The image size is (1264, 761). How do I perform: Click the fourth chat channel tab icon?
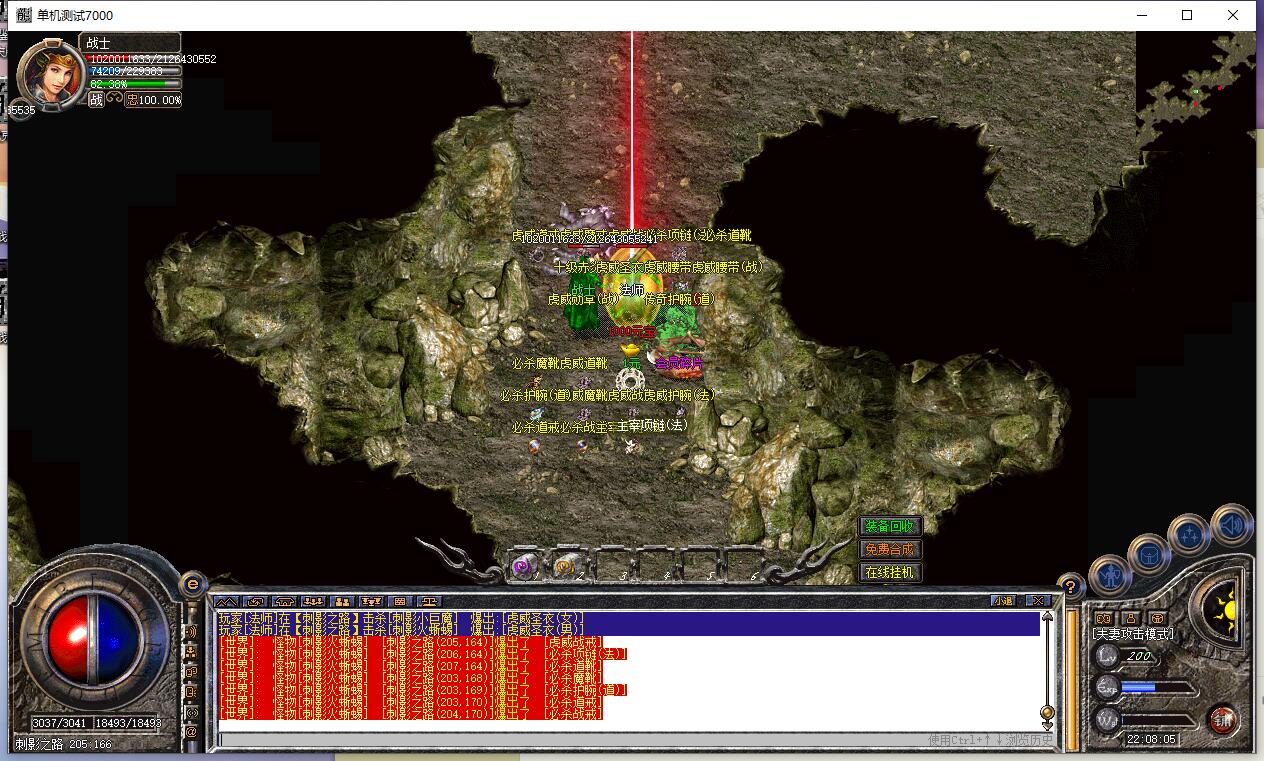[x=314, y=601]
